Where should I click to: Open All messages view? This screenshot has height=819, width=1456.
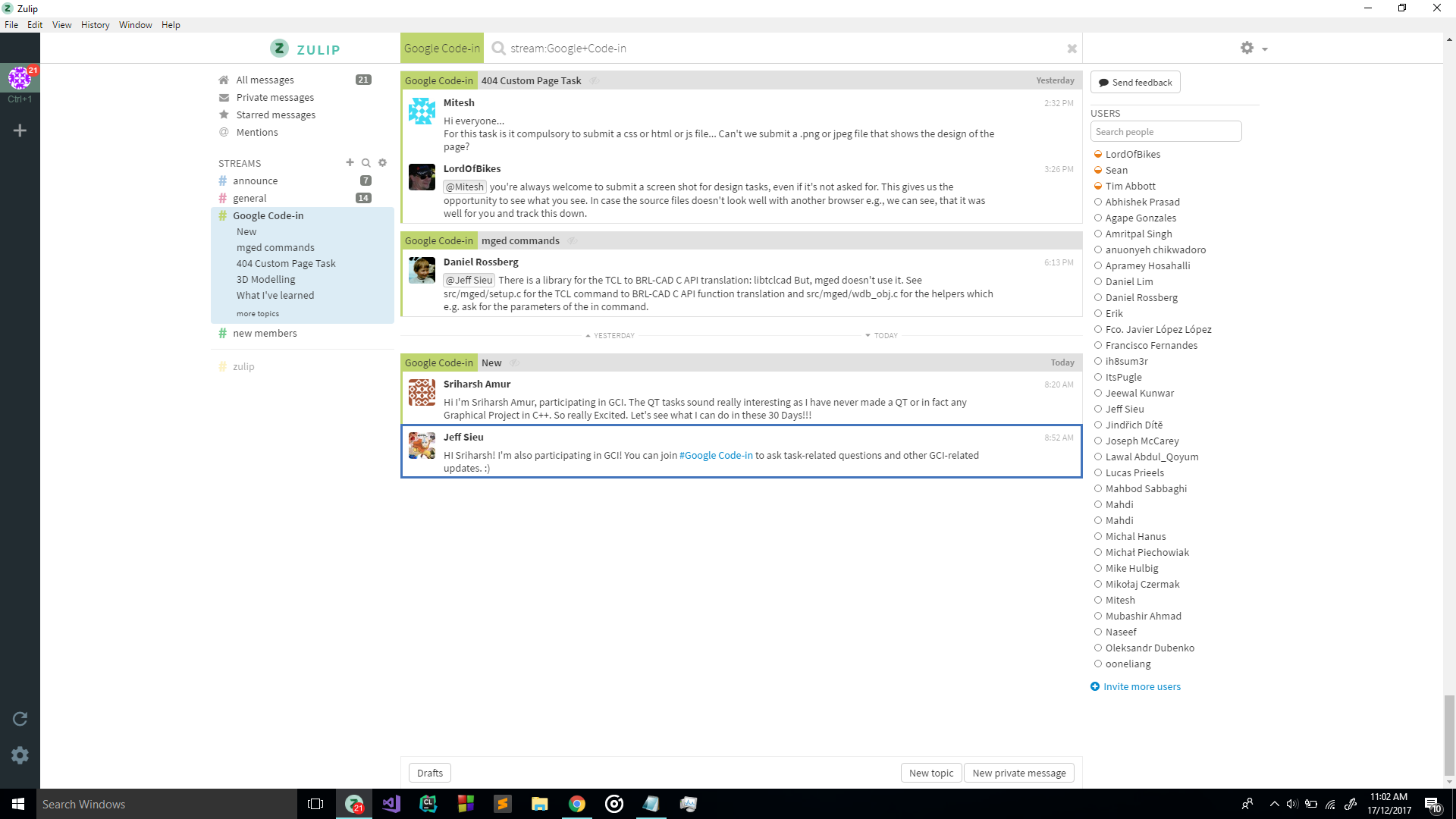(265, 80)
